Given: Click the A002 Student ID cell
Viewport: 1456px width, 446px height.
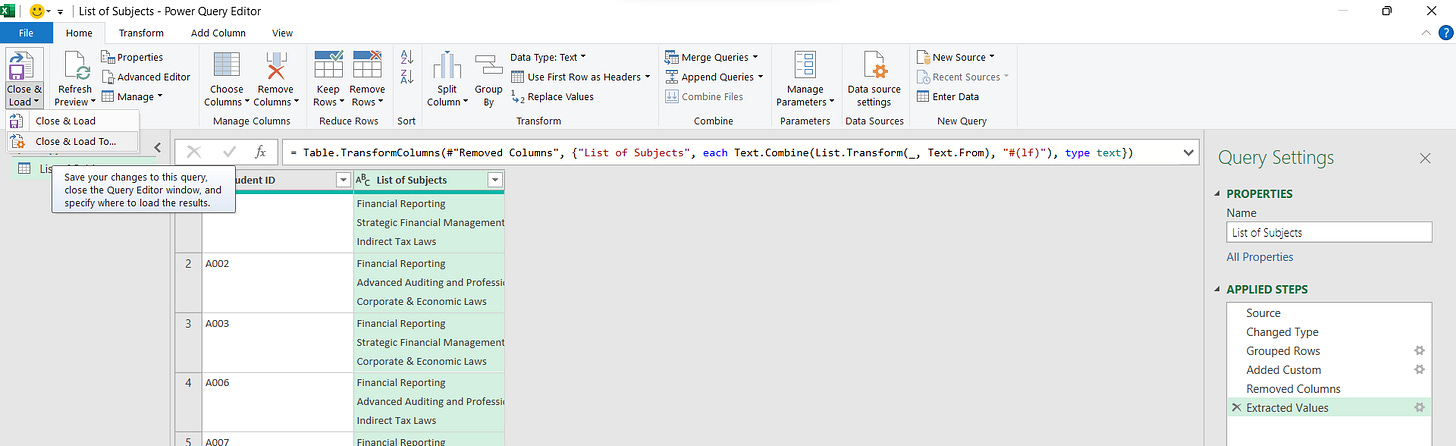Looking at the screenshot, I should tap(277, 283).
